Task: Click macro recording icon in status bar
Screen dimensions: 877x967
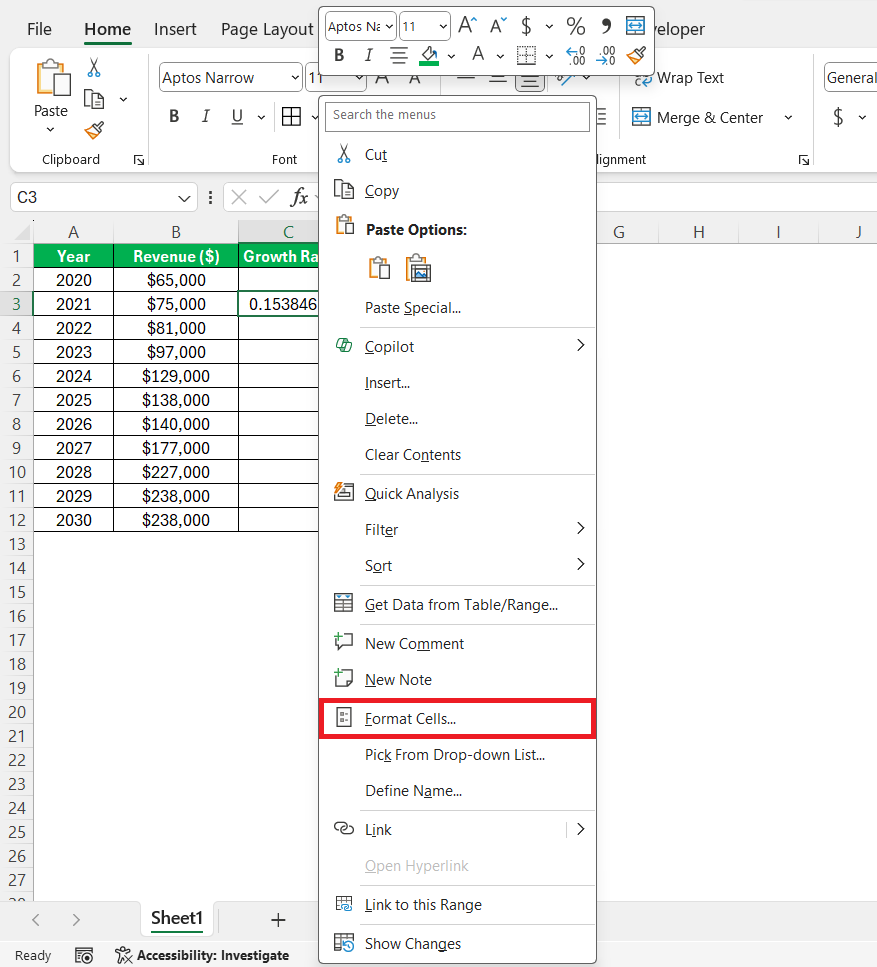Action: click(x=84, y=955)
